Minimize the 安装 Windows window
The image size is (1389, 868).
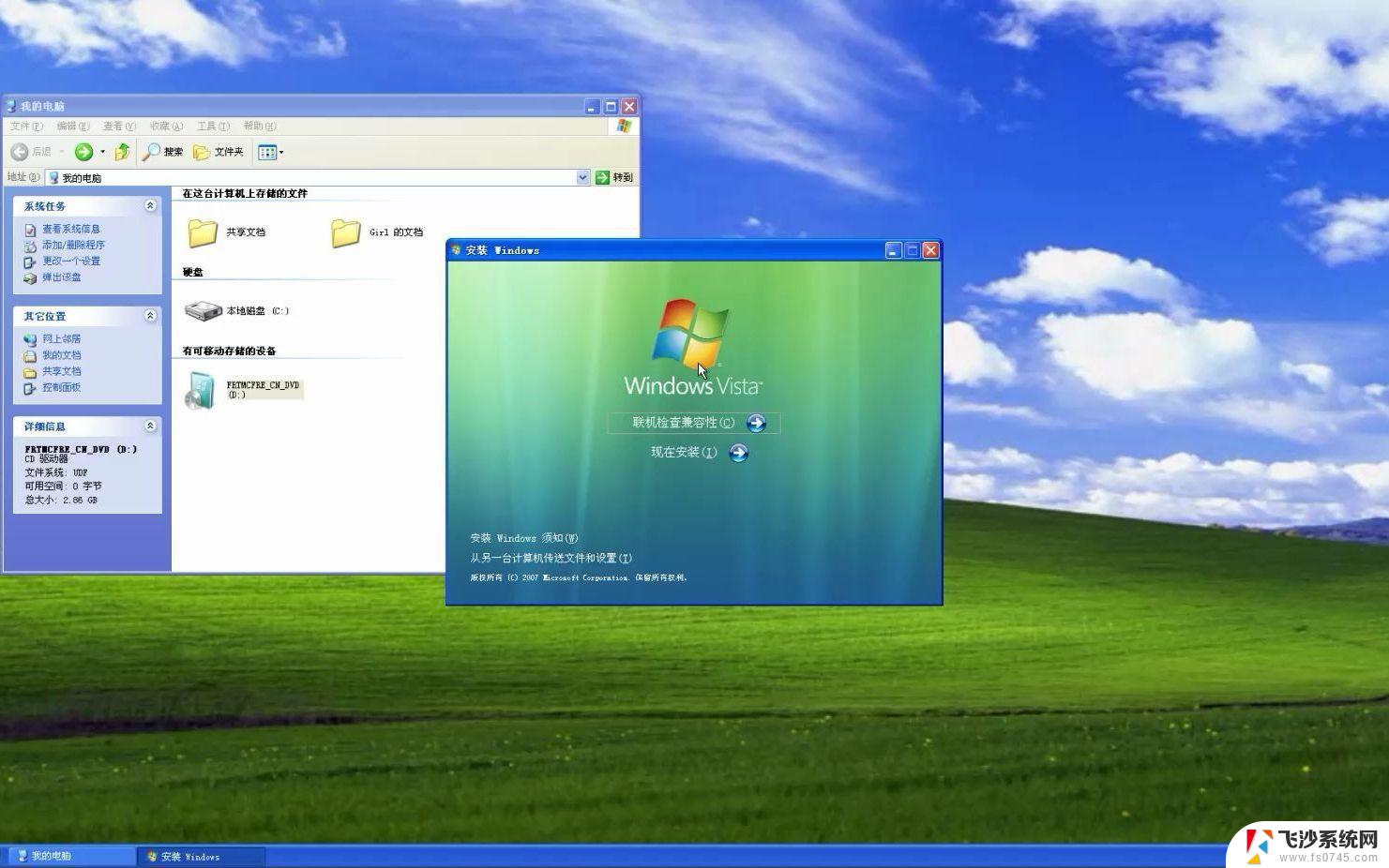tap(893, 250)
